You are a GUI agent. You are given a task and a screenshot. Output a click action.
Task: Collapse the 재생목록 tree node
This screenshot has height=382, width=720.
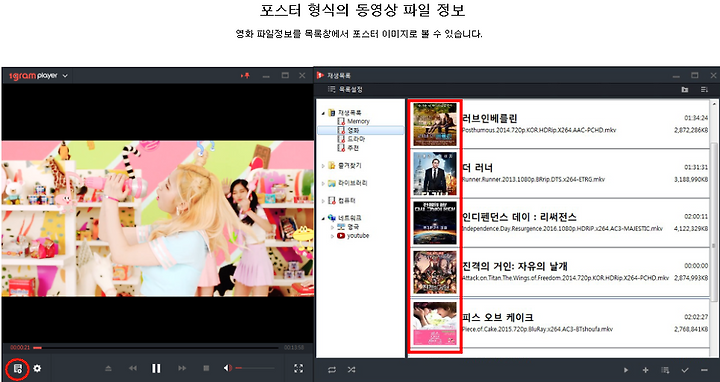point(323,112)
